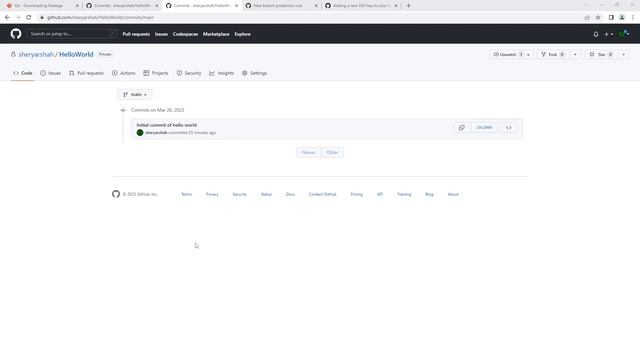
Task: Focus the Search or jump to field
Action: 72,34
